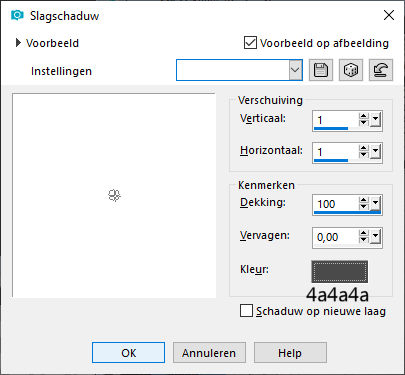
Task: Click the Dekking value field showing 100
Action: 336,204
